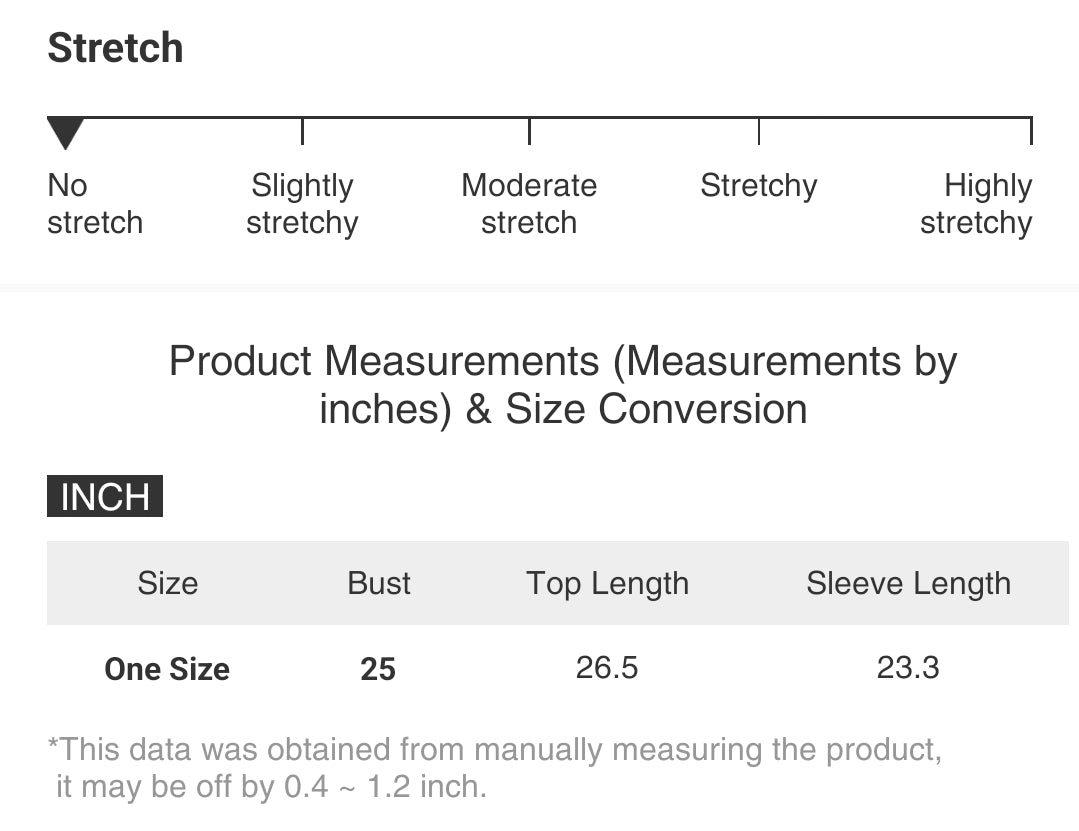Click the black stretch indicator triangle
1079x831 pixels.
65,132
